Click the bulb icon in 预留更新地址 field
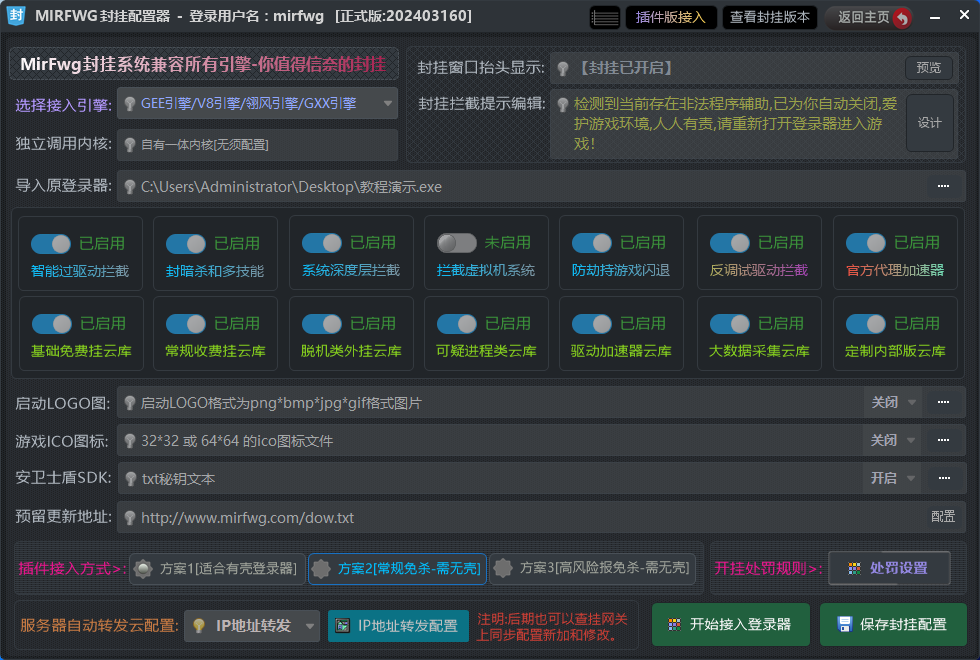This screenshot has height=660, width=980. [129, 518]
